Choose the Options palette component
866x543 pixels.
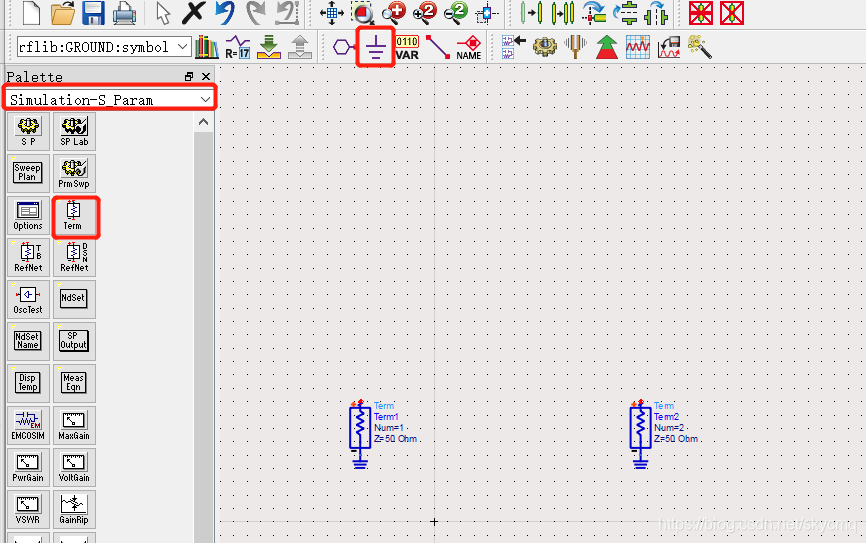click(28, 215)
